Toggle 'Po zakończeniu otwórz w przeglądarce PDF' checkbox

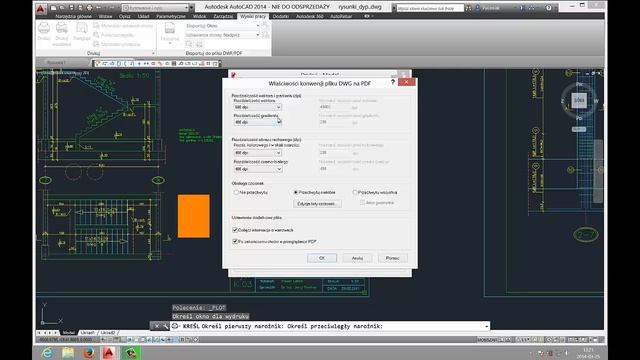(x=235, y=241)
